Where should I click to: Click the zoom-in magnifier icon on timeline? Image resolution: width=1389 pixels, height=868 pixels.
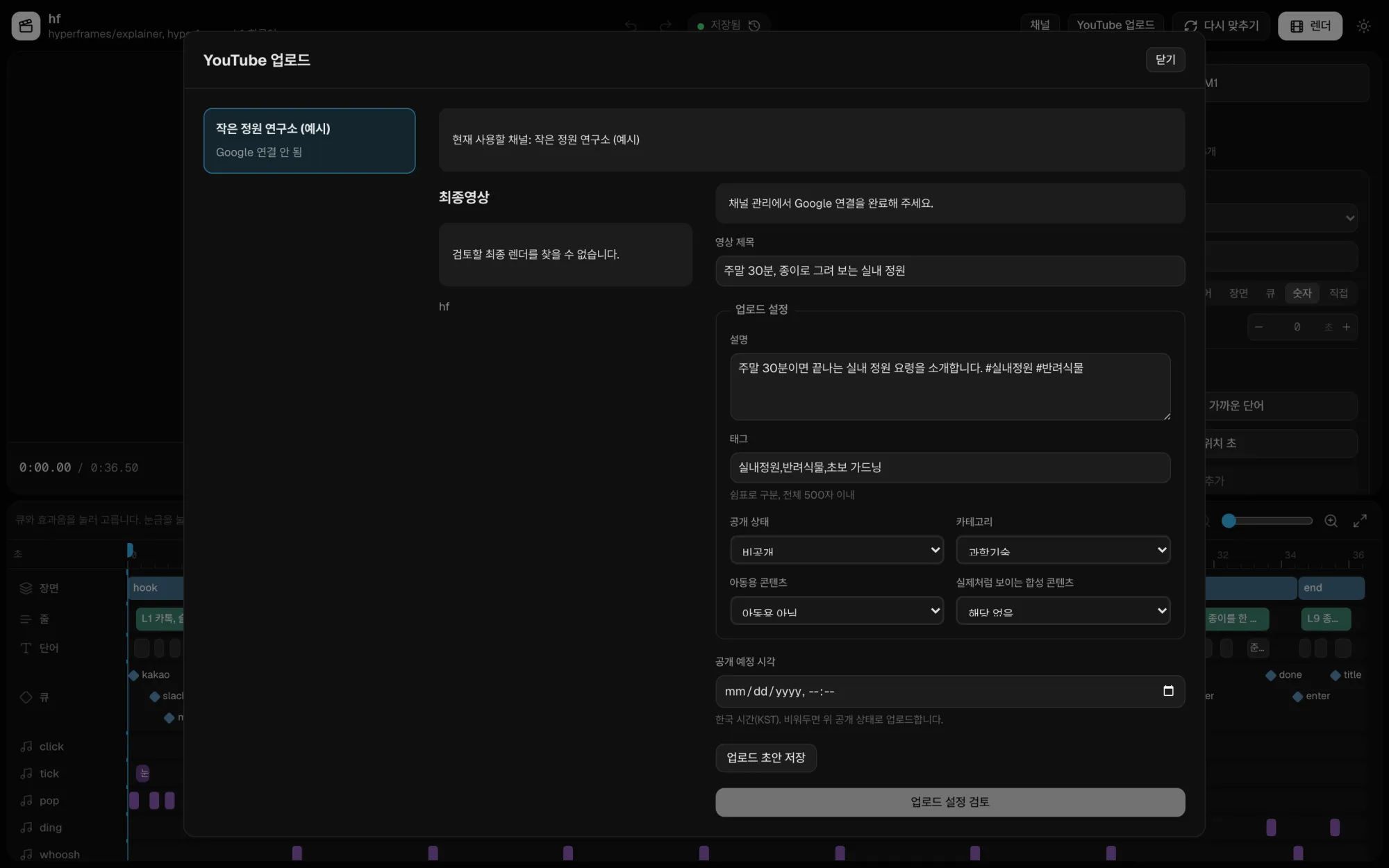coord(1331,521)
